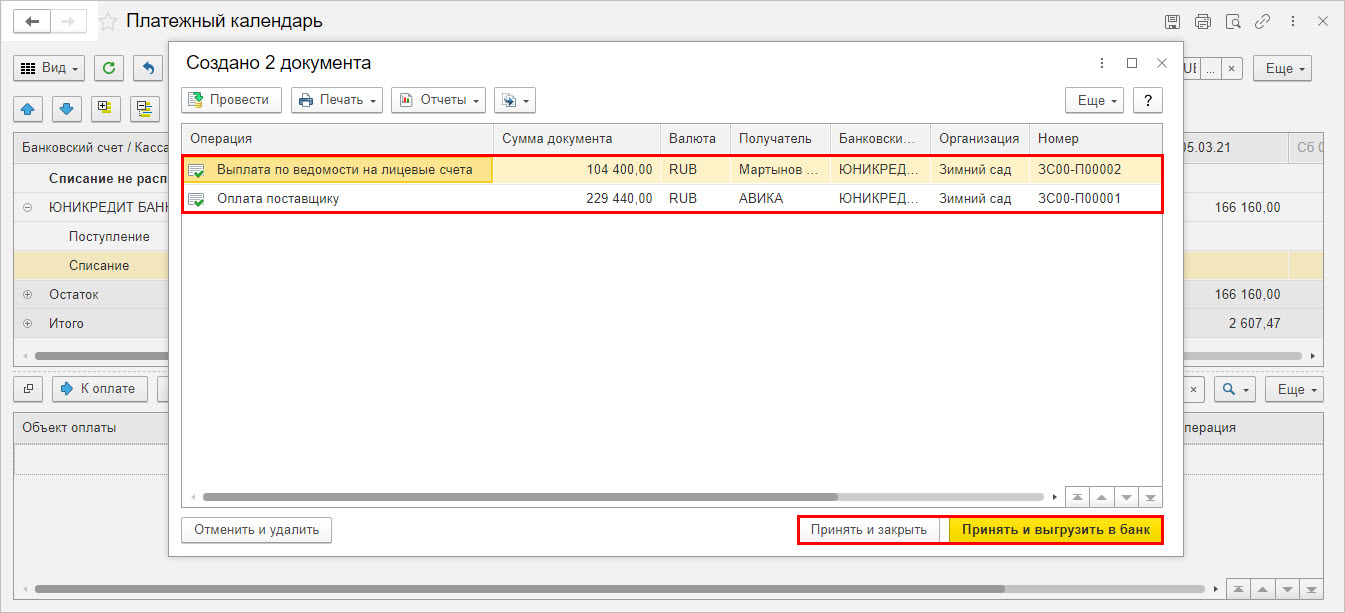Click Принять и выгрузить в банк
The width and height of the screenshot is (1345, 613).
click(1056, 529)
